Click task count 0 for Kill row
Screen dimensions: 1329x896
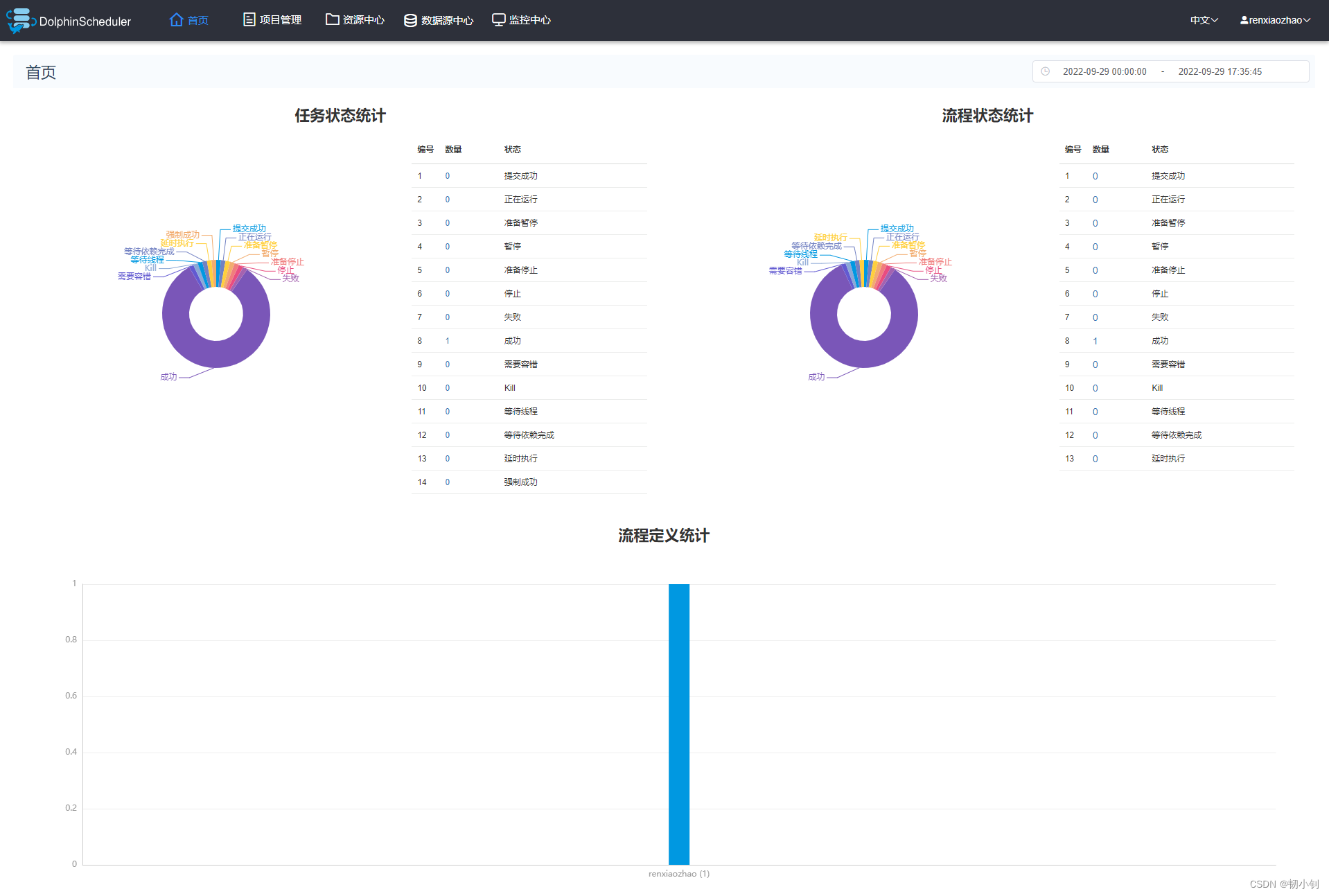tap(448, 388)
